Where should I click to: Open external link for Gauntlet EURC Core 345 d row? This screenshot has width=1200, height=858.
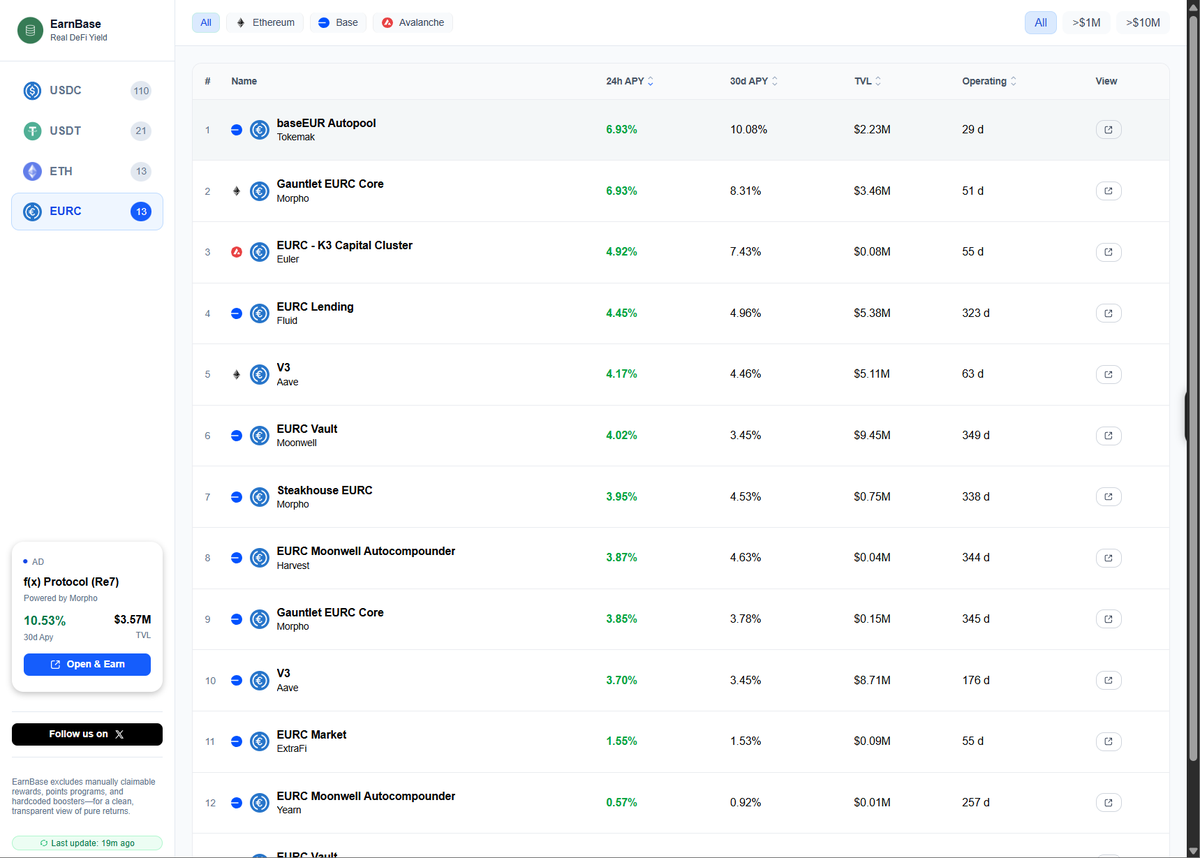[x=1108, y=619]
